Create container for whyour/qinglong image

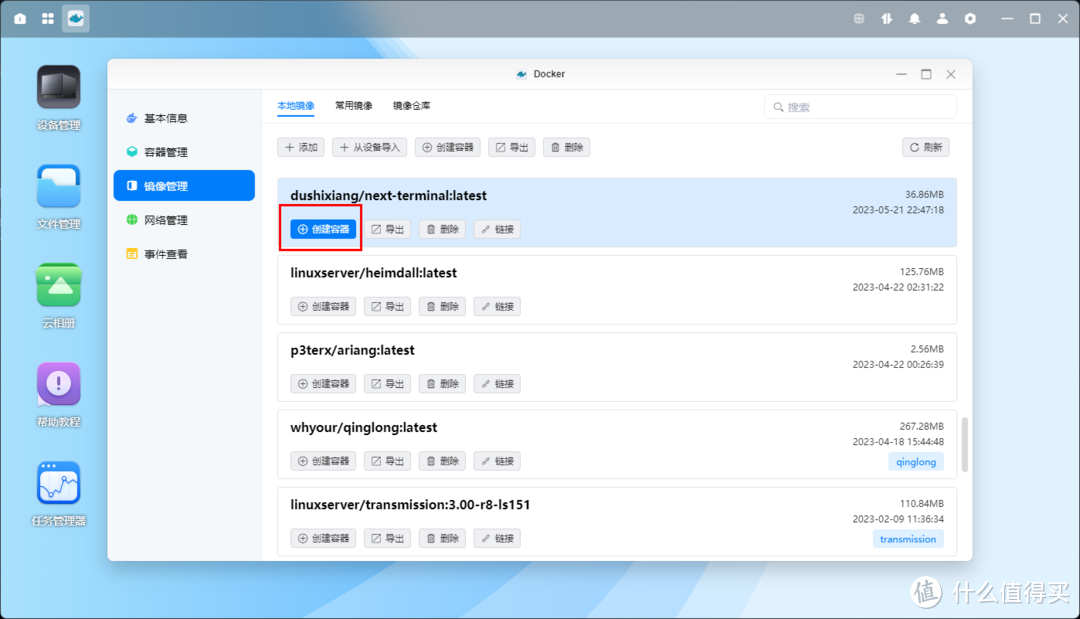323,461
